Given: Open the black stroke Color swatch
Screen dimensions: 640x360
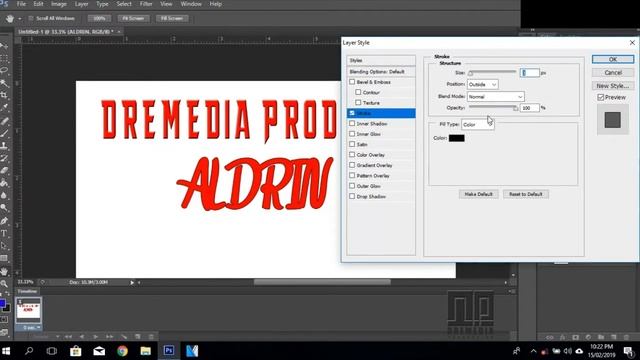Looking at the screenshot, I should [456, 138].
